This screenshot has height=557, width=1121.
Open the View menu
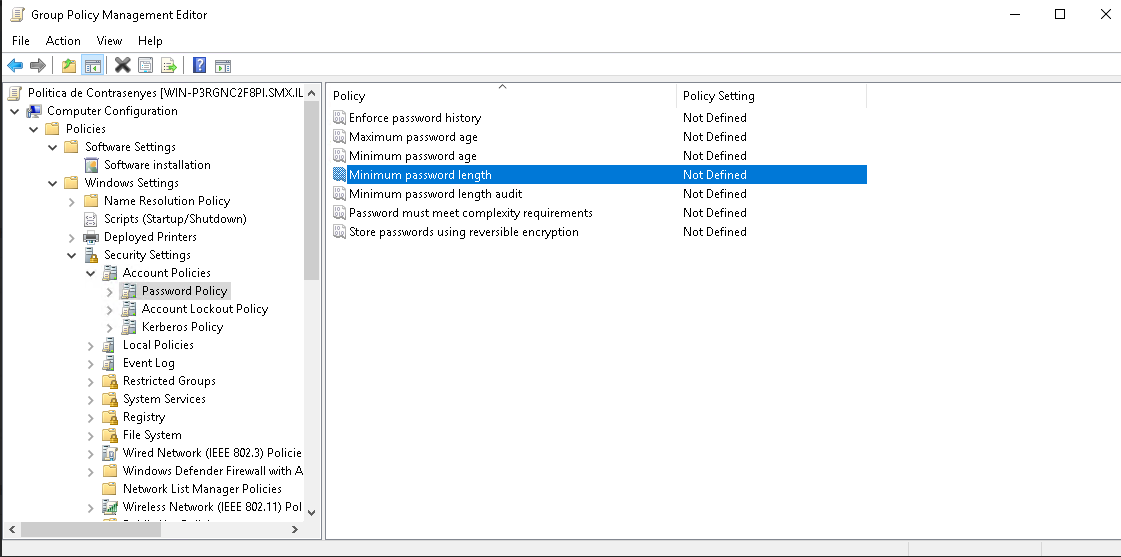tap(109, 41)
